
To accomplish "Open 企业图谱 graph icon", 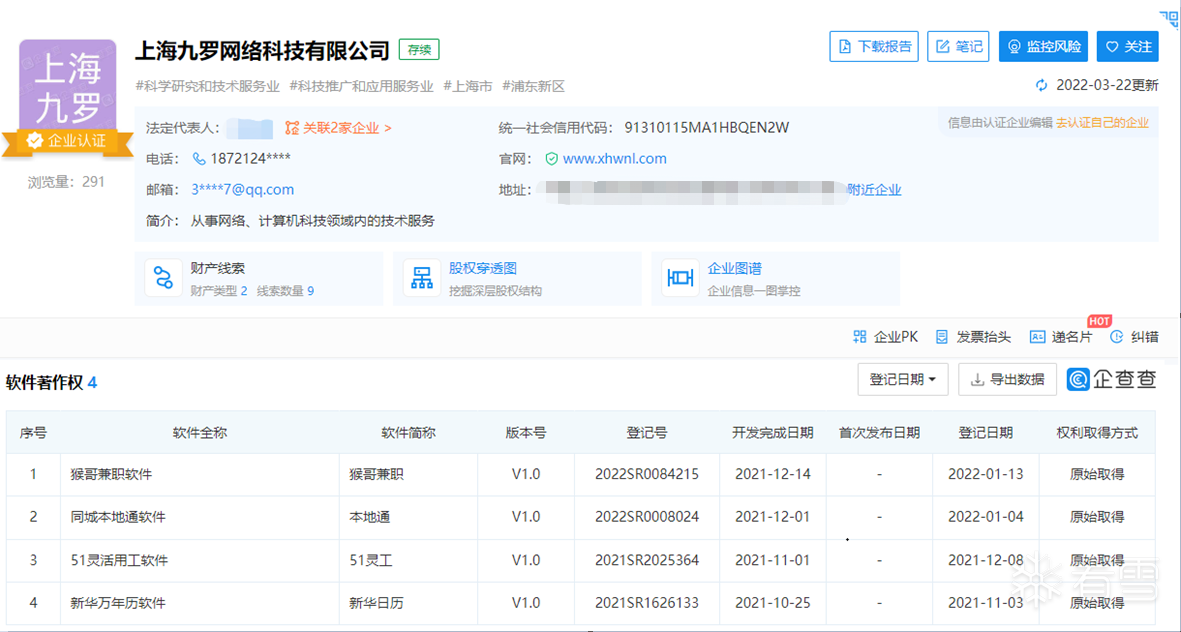I will 680,278.
